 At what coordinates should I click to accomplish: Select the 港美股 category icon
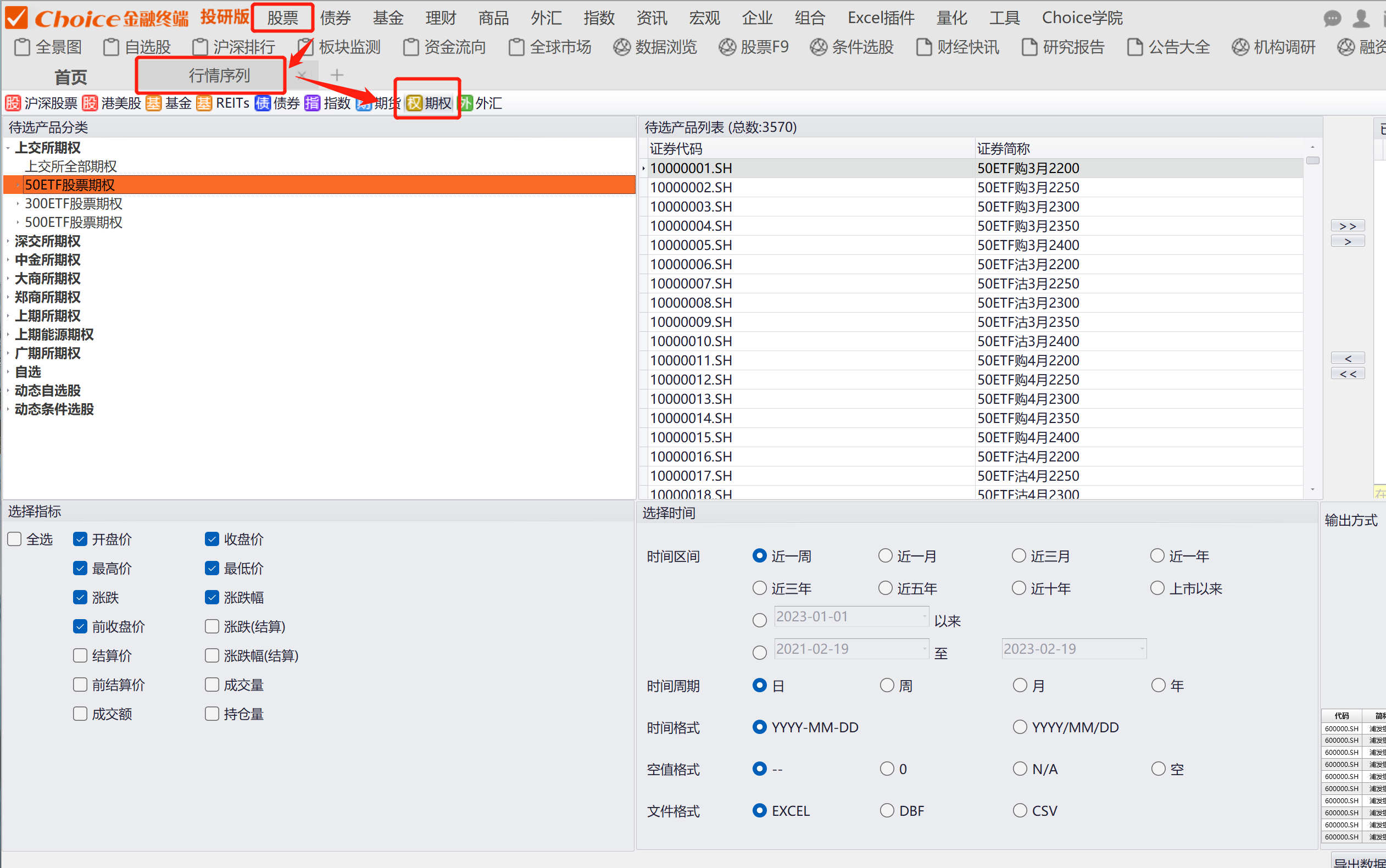[x=90, y=103]
